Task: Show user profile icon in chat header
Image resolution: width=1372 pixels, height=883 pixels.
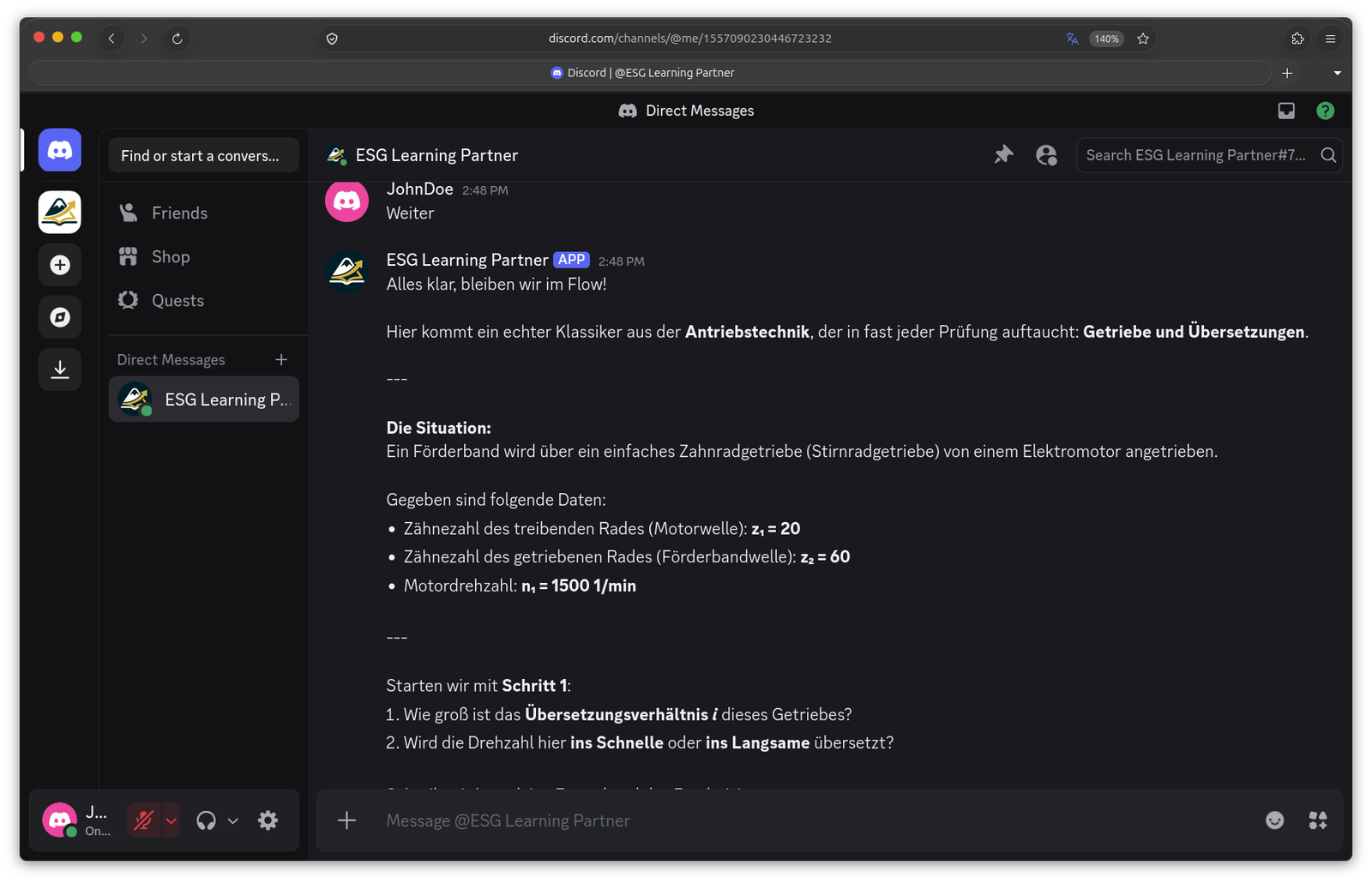Action: (1046, 155)
